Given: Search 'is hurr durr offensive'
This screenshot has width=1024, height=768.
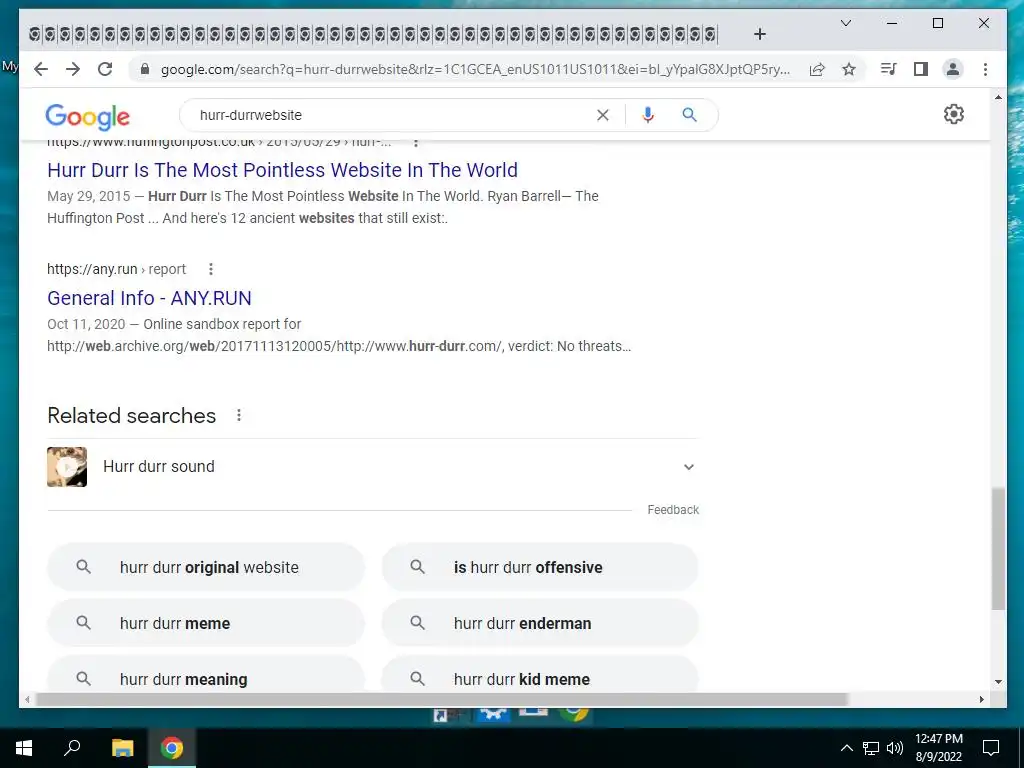Looking at the screenshot, I should [539, 568].
